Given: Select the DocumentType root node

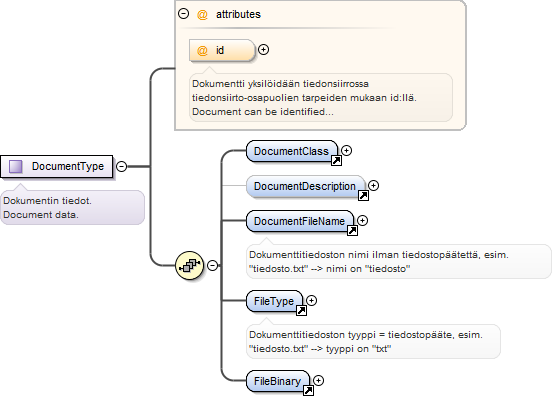Looking at the screenshot, I should coord(57,166).
